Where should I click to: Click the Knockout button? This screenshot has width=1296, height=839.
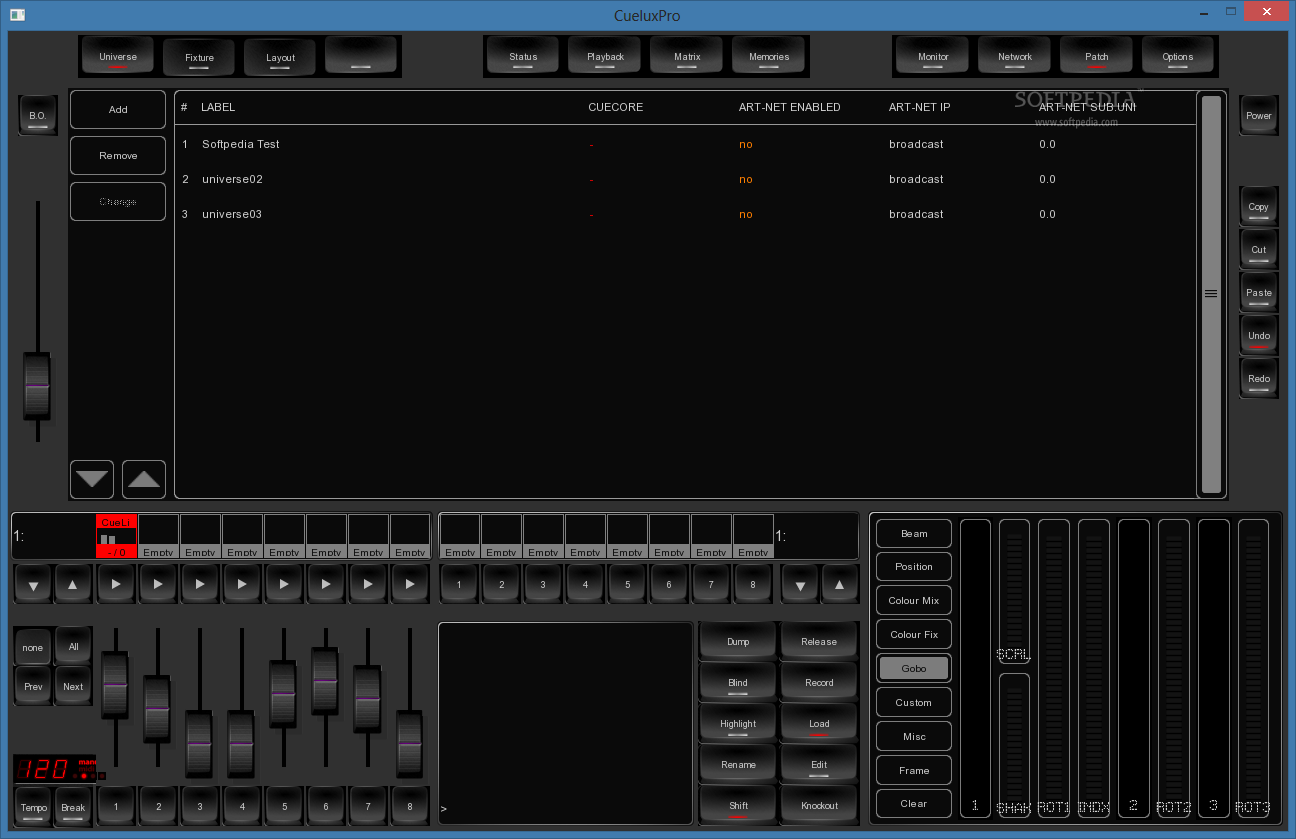(819, 805)
